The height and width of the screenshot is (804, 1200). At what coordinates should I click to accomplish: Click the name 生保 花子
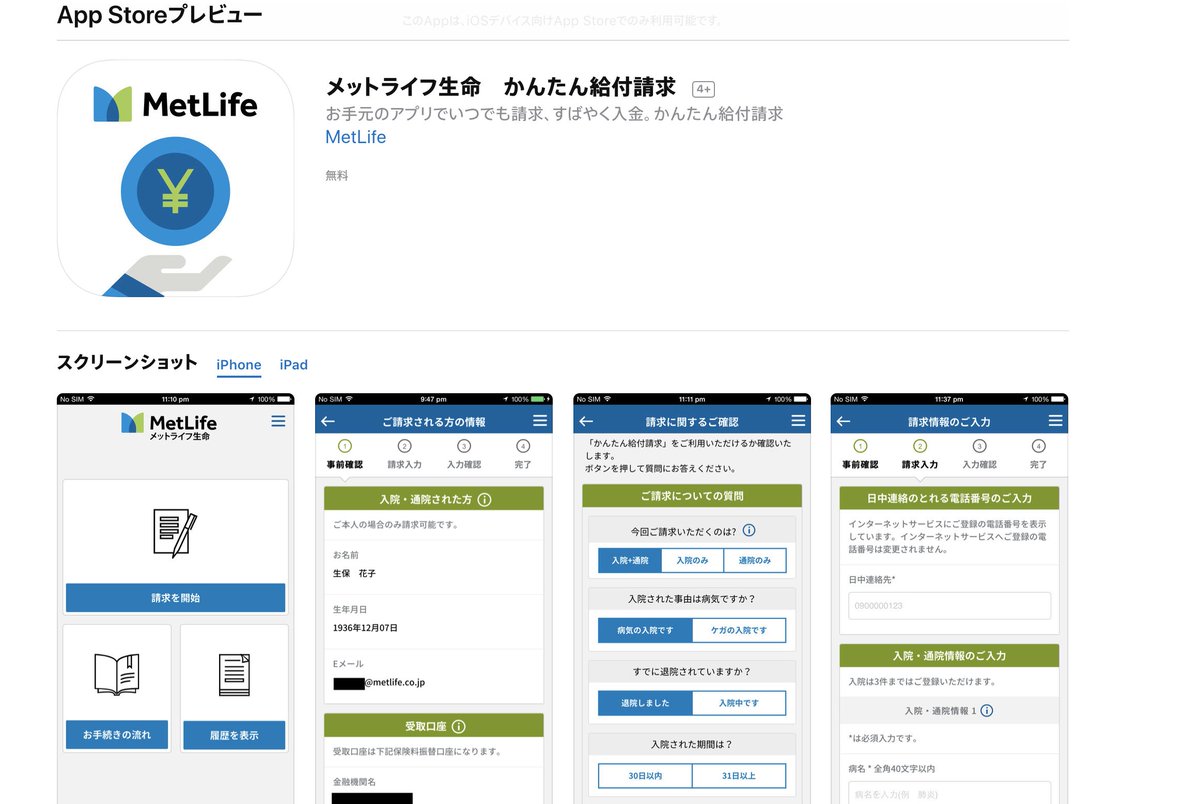click(355, 573)
